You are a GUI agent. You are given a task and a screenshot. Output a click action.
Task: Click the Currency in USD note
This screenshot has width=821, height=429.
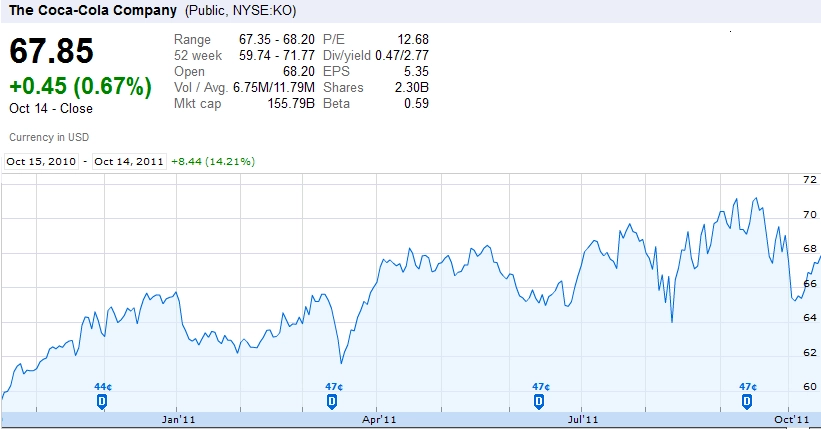tap(49, 137)
